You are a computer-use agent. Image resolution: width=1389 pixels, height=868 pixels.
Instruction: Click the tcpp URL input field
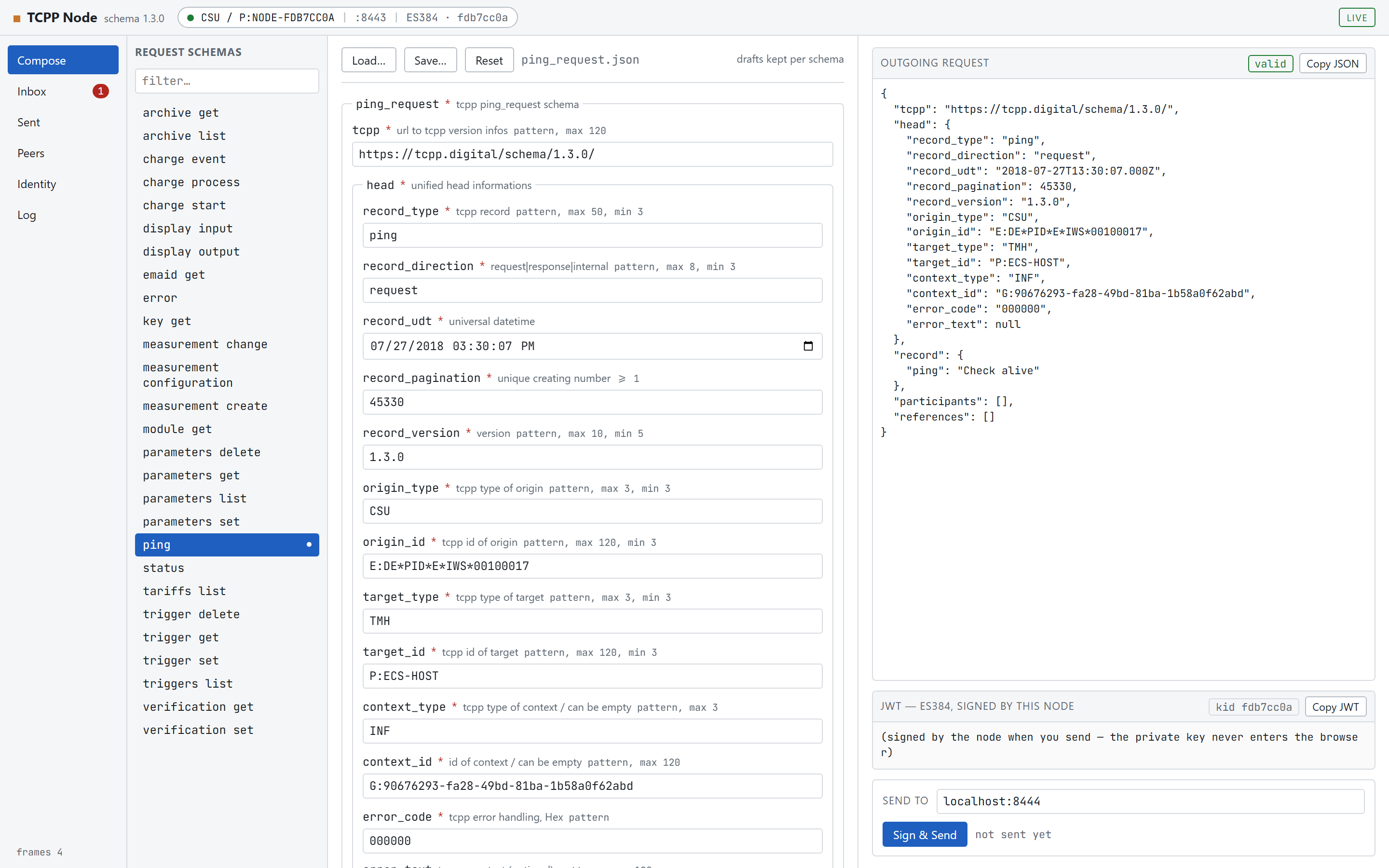click(x=592, y=154)
